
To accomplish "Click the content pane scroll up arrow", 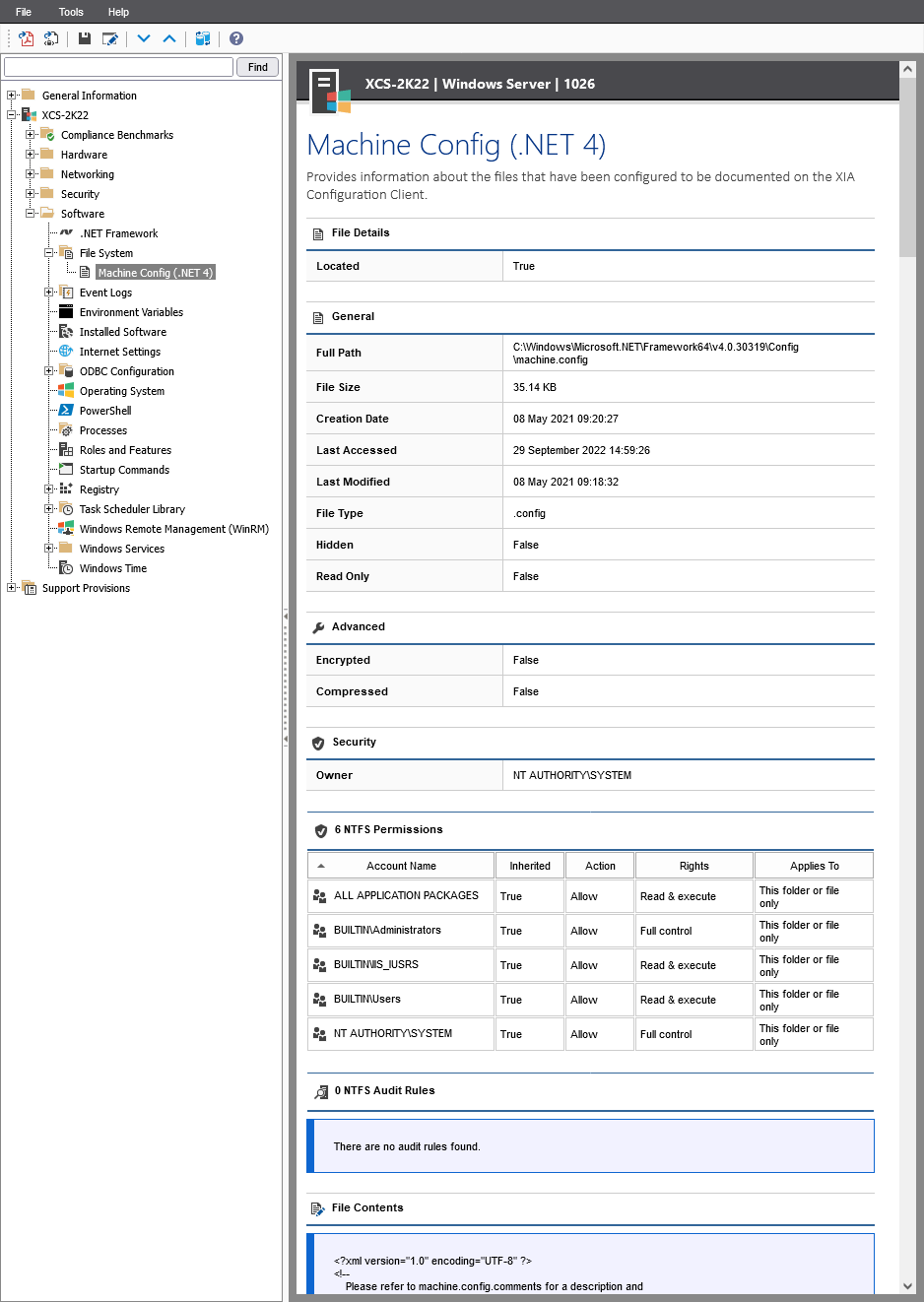I will 907,69.
